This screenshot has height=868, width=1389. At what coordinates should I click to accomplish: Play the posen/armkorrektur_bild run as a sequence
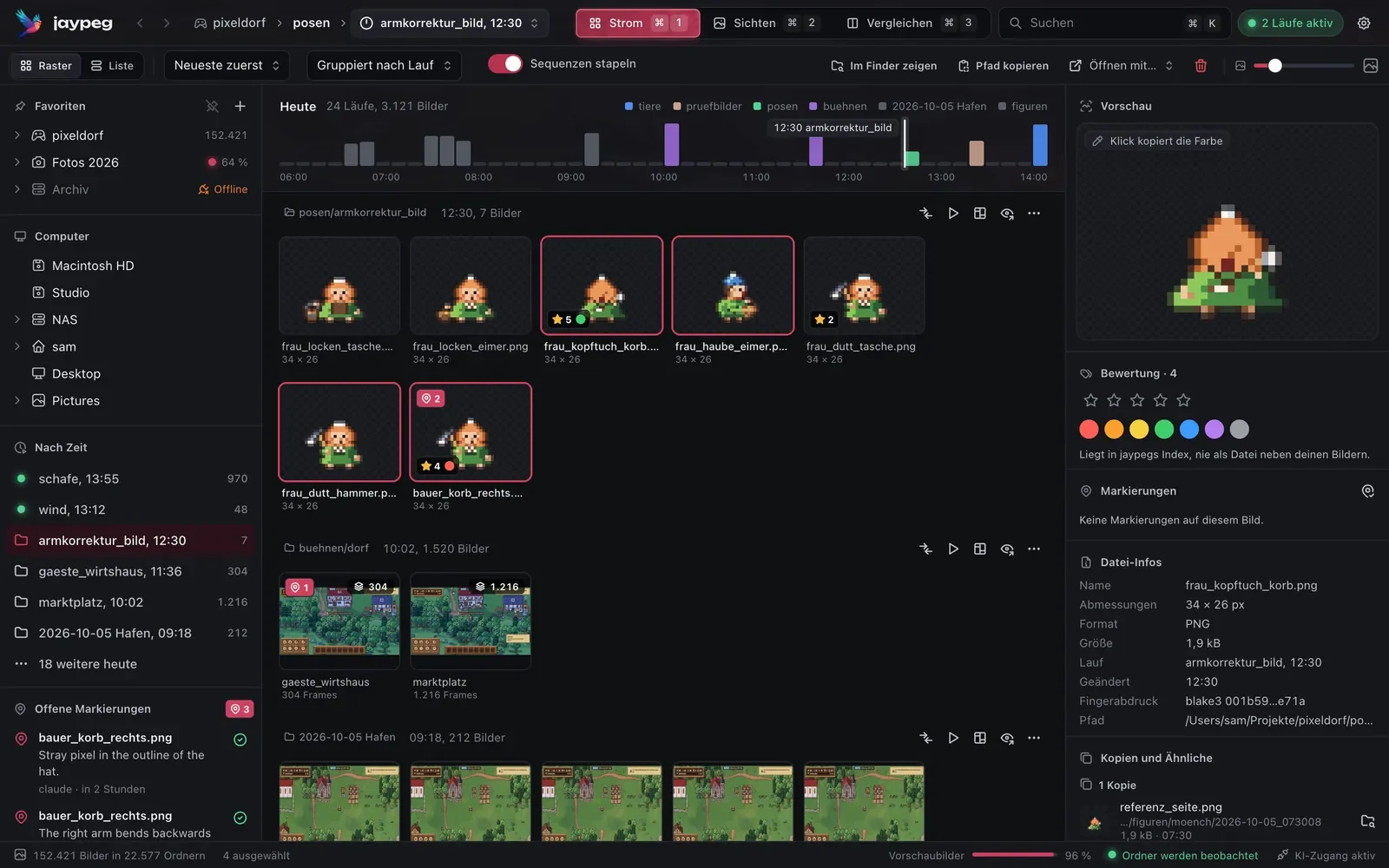[953, 213]
